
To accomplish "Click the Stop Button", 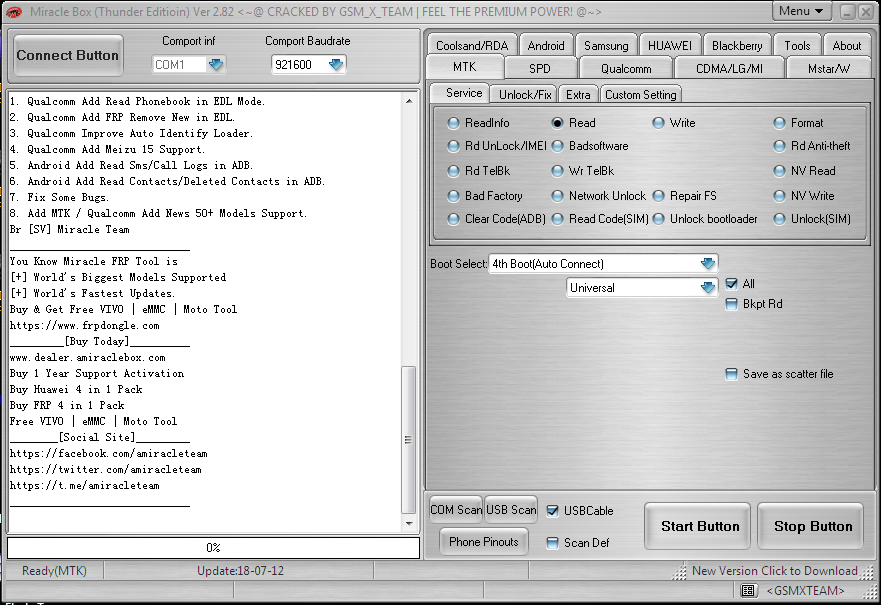I will [810, 526].
